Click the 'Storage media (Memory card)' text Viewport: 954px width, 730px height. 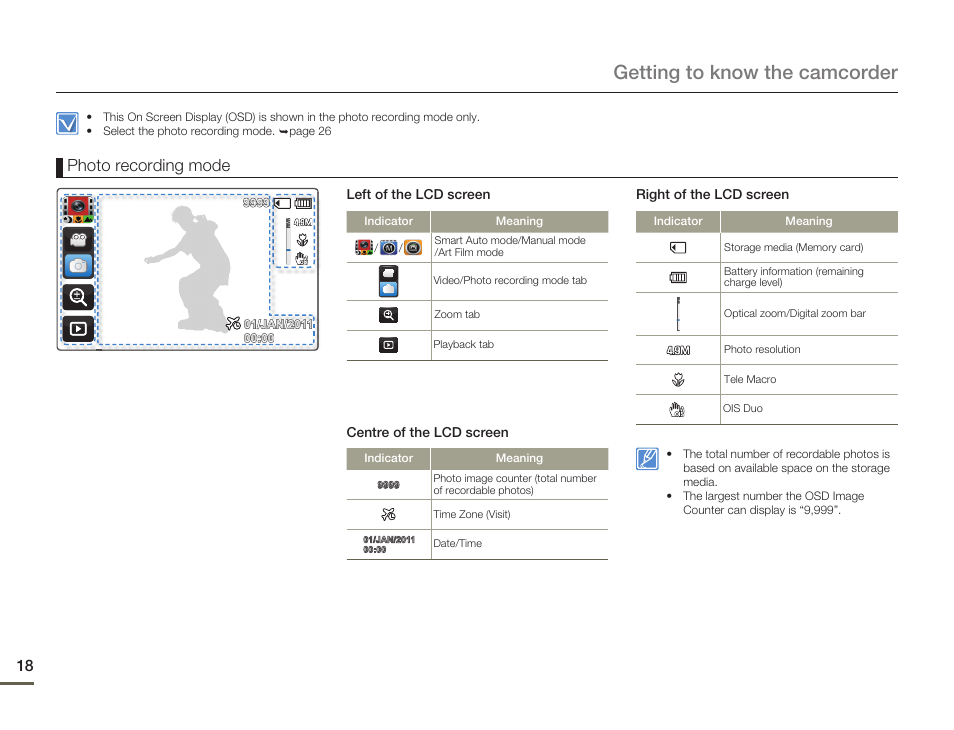(793, 248)
